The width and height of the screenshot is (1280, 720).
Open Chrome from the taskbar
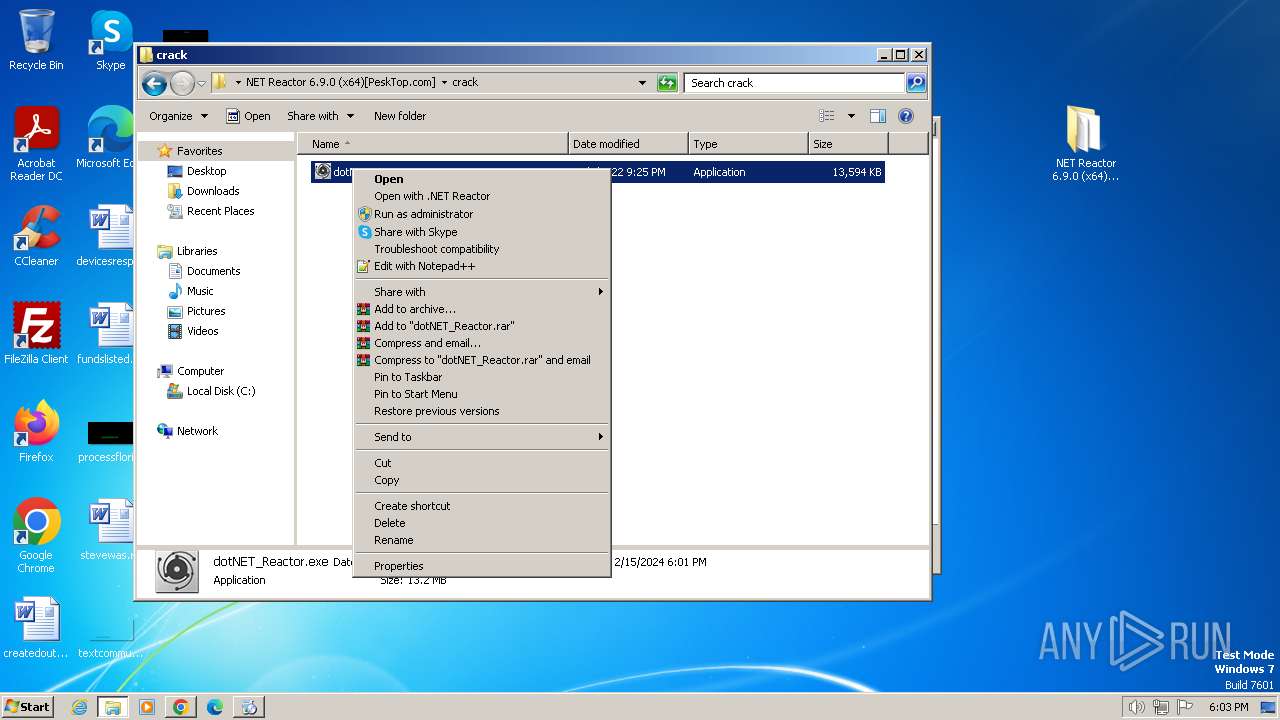tap(181, 707)
